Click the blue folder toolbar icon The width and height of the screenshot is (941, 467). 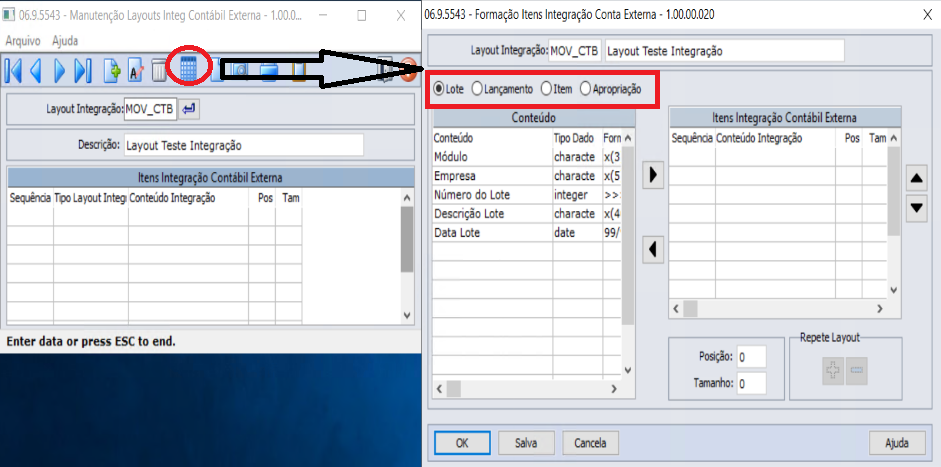pos(270,71)
